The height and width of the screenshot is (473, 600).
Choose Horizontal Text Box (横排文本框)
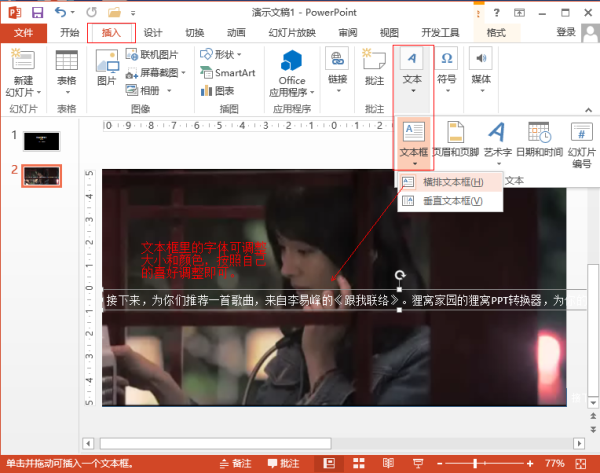pos(450,182)
